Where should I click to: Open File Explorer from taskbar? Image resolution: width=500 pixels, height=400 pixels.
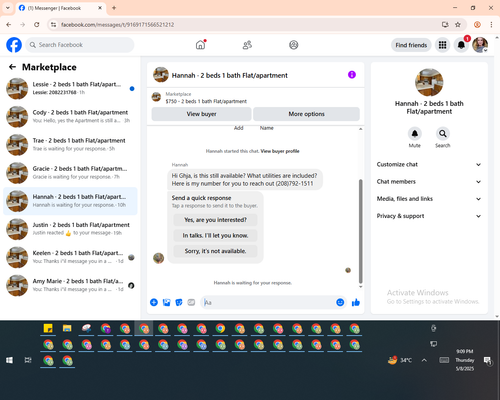click(x=67, y=328)
